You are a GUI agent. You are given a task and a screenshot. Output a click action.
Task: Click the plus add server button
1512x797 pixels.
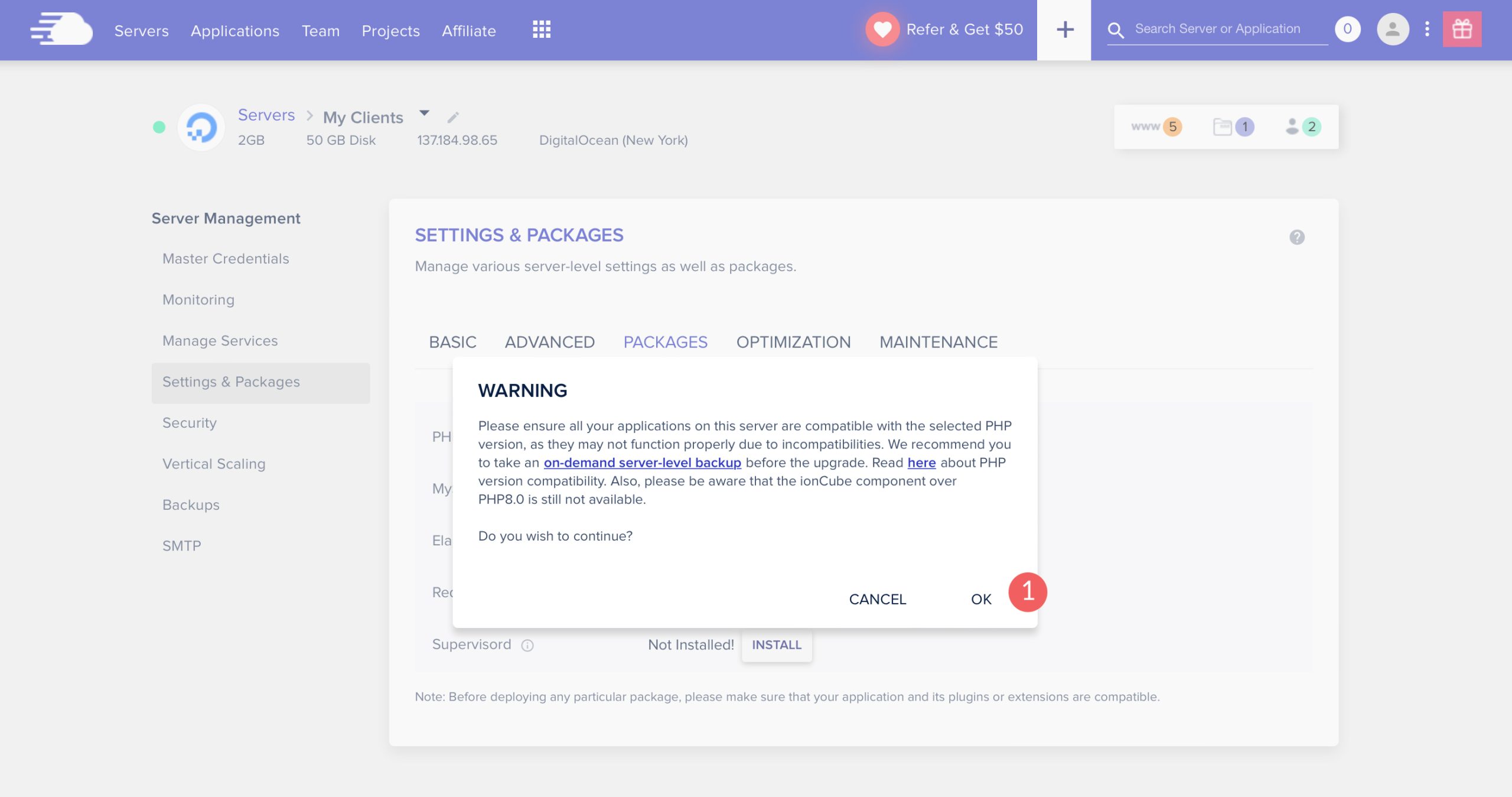click(1064, 29)
